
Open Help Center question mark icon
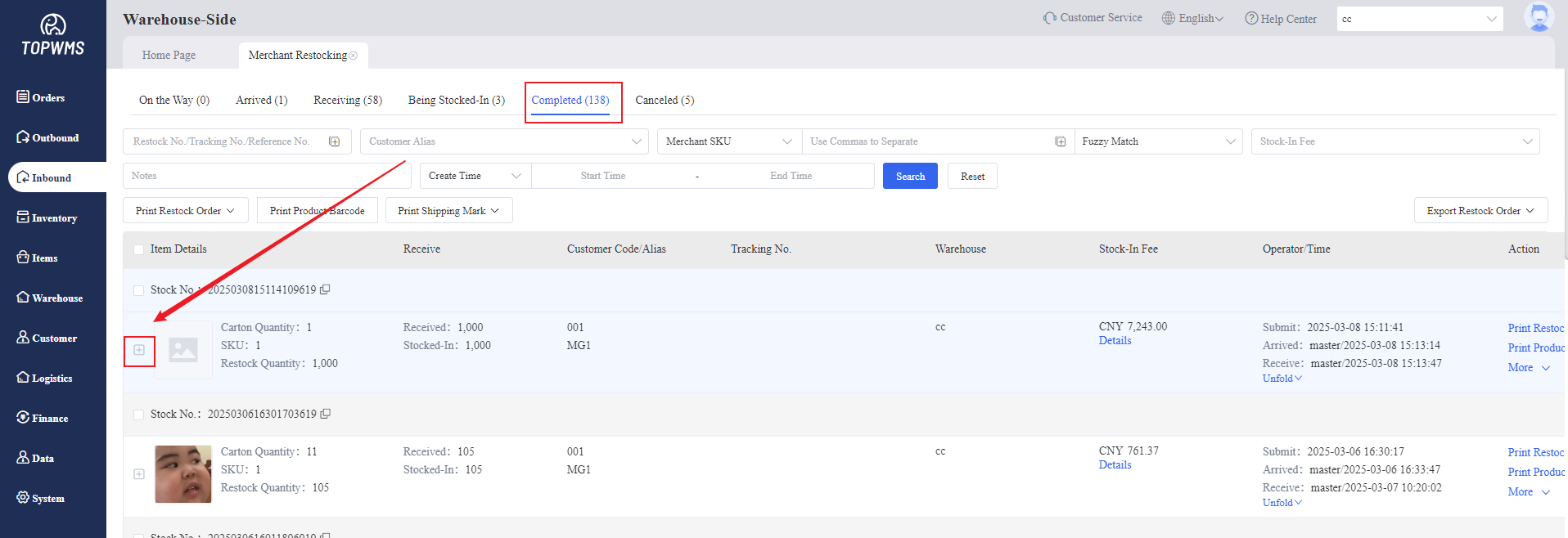pyautogui.click(x=1251, y=18)
